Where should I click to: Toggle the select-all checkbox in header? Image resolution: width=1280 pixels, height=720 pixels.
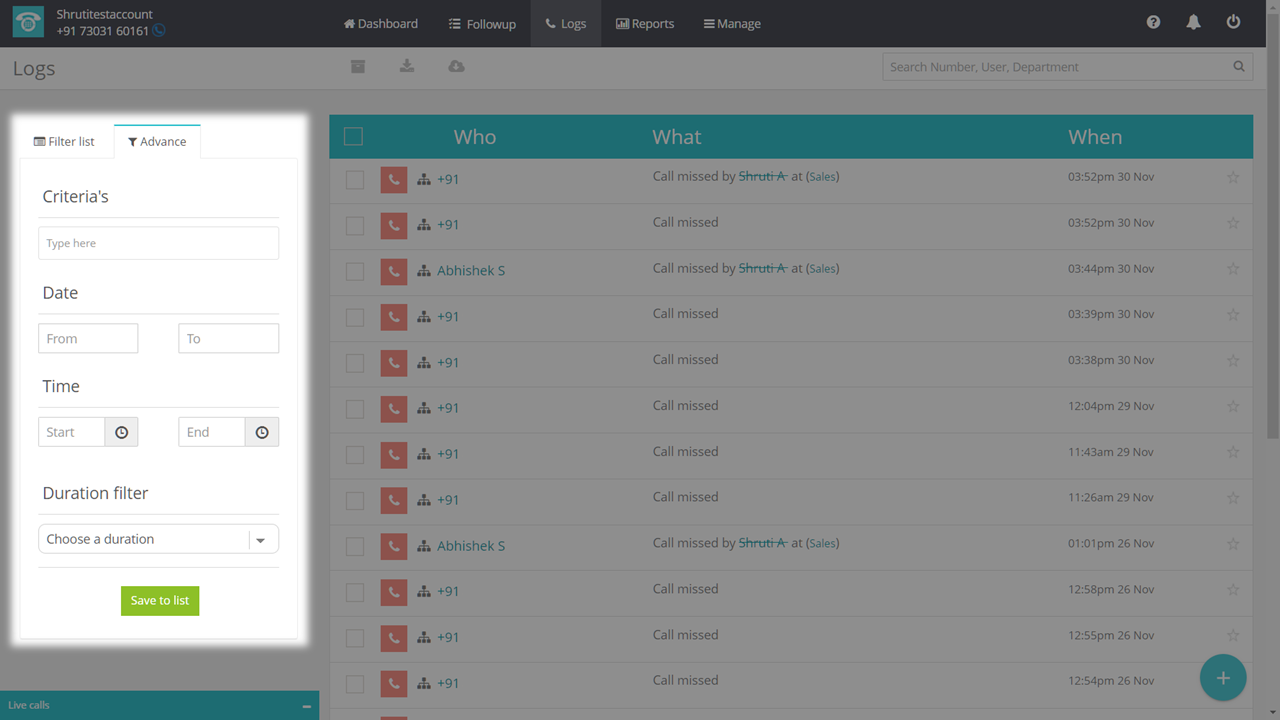coord(353,136)
